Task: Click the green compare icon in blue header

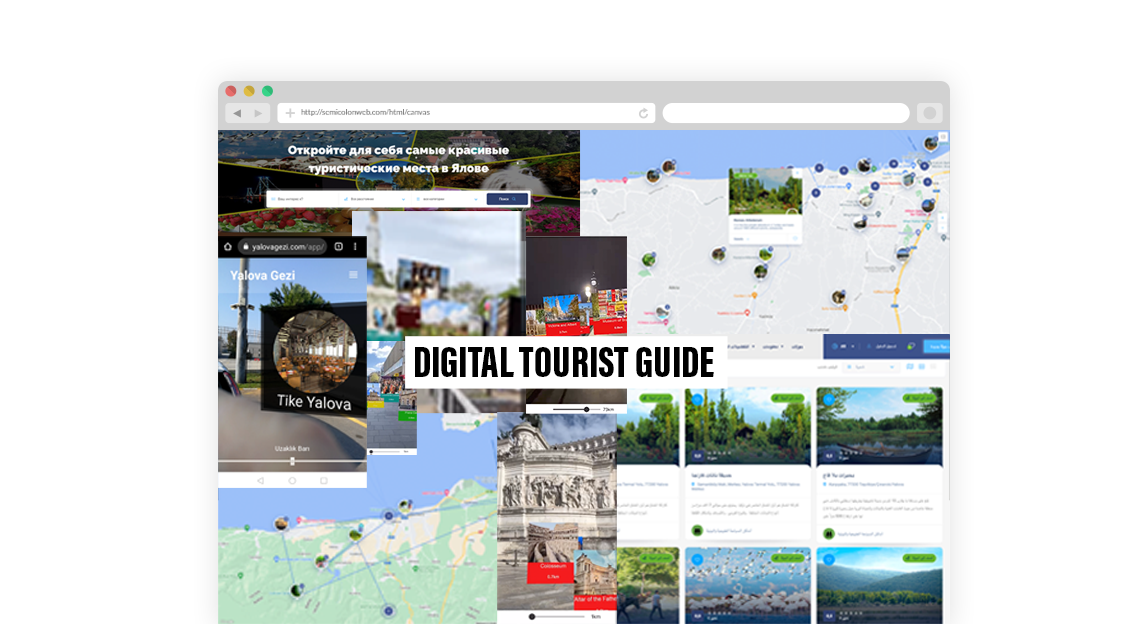Action: pyautogui.click(x=911, y=347)
